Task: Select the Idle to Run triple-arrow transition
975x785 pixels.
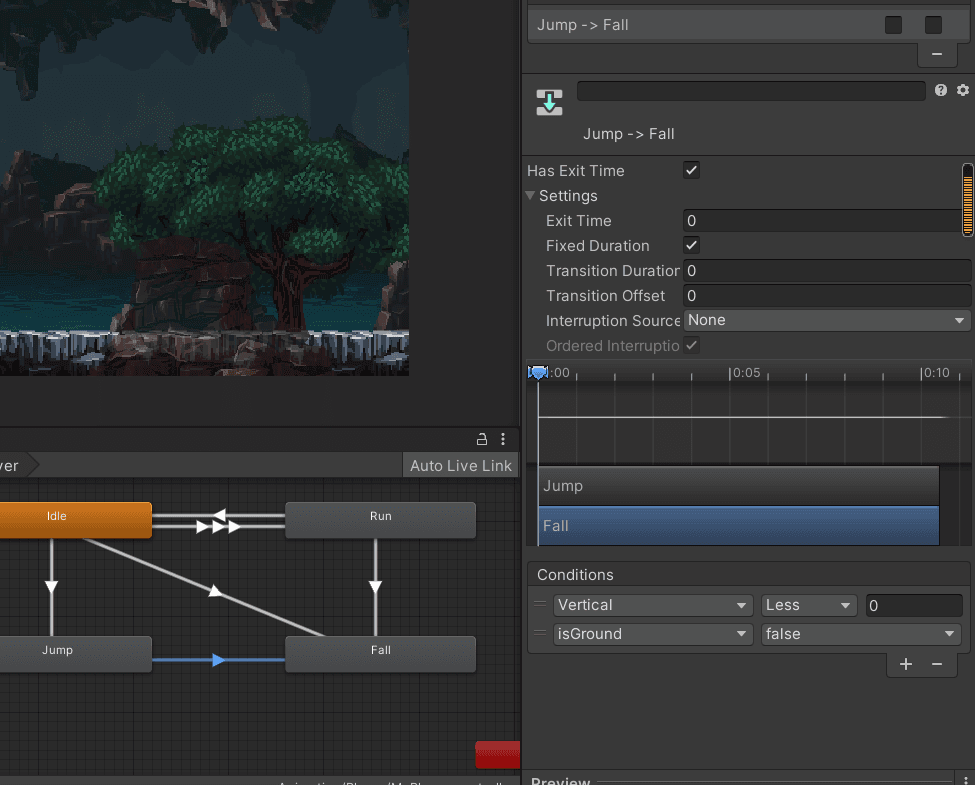Action: pos(219,527)
